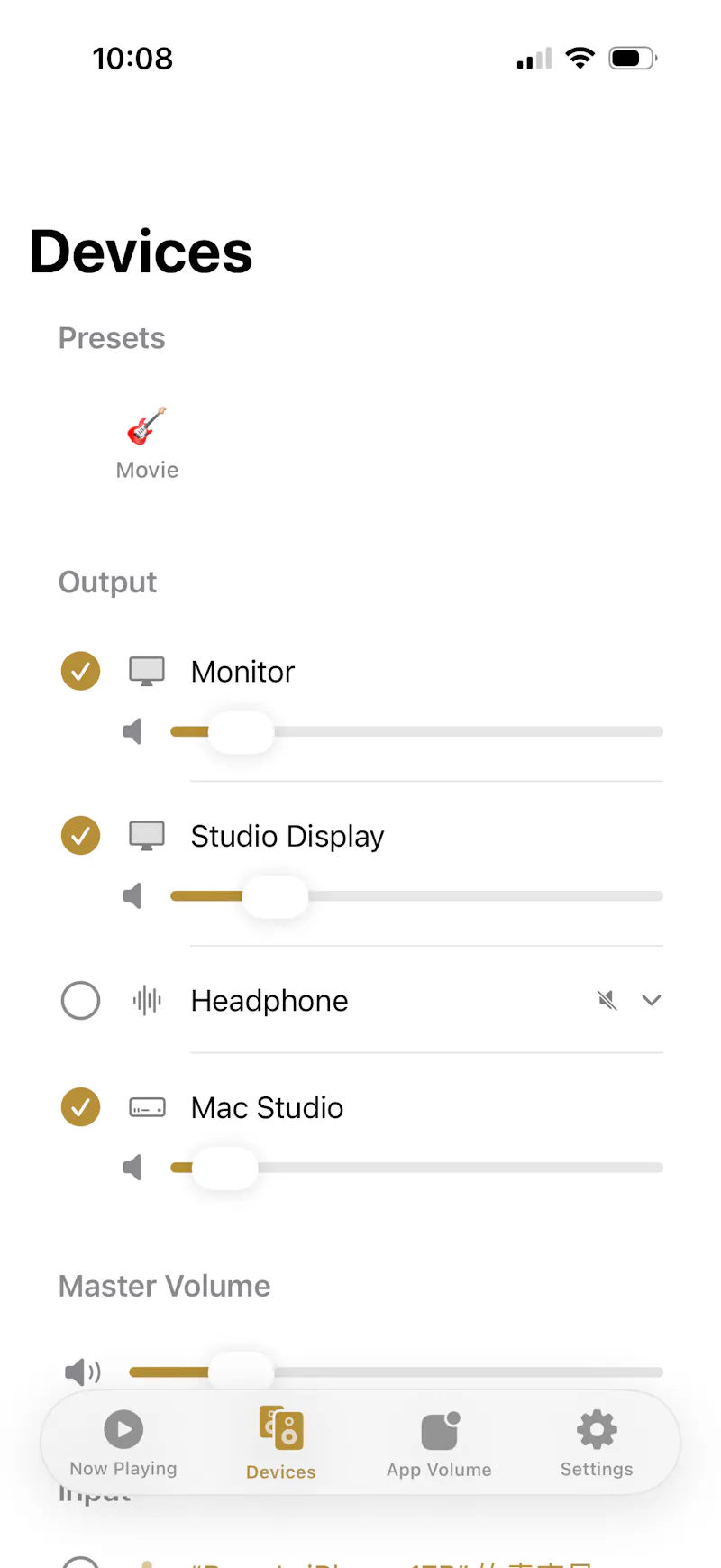This screenshot has height=1568, width=721.
Task: Tap the Headphone waveform icon
Action: click(x=147, y=1000)
